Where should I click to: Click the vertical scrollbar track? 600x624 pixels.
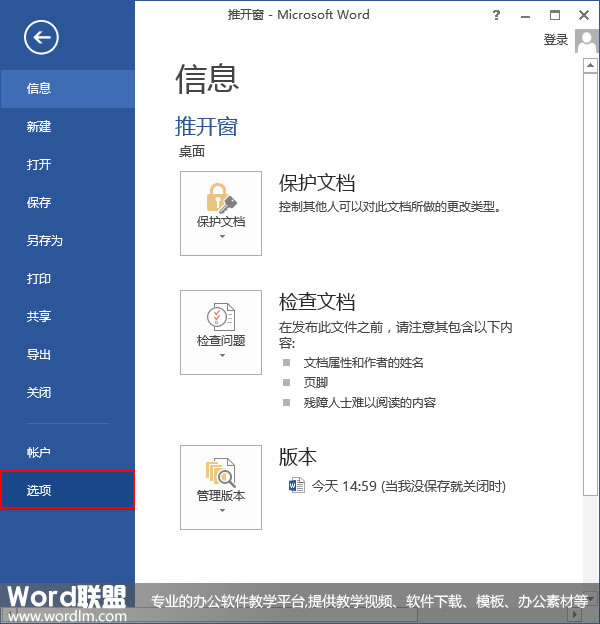[x=590, y=537]
